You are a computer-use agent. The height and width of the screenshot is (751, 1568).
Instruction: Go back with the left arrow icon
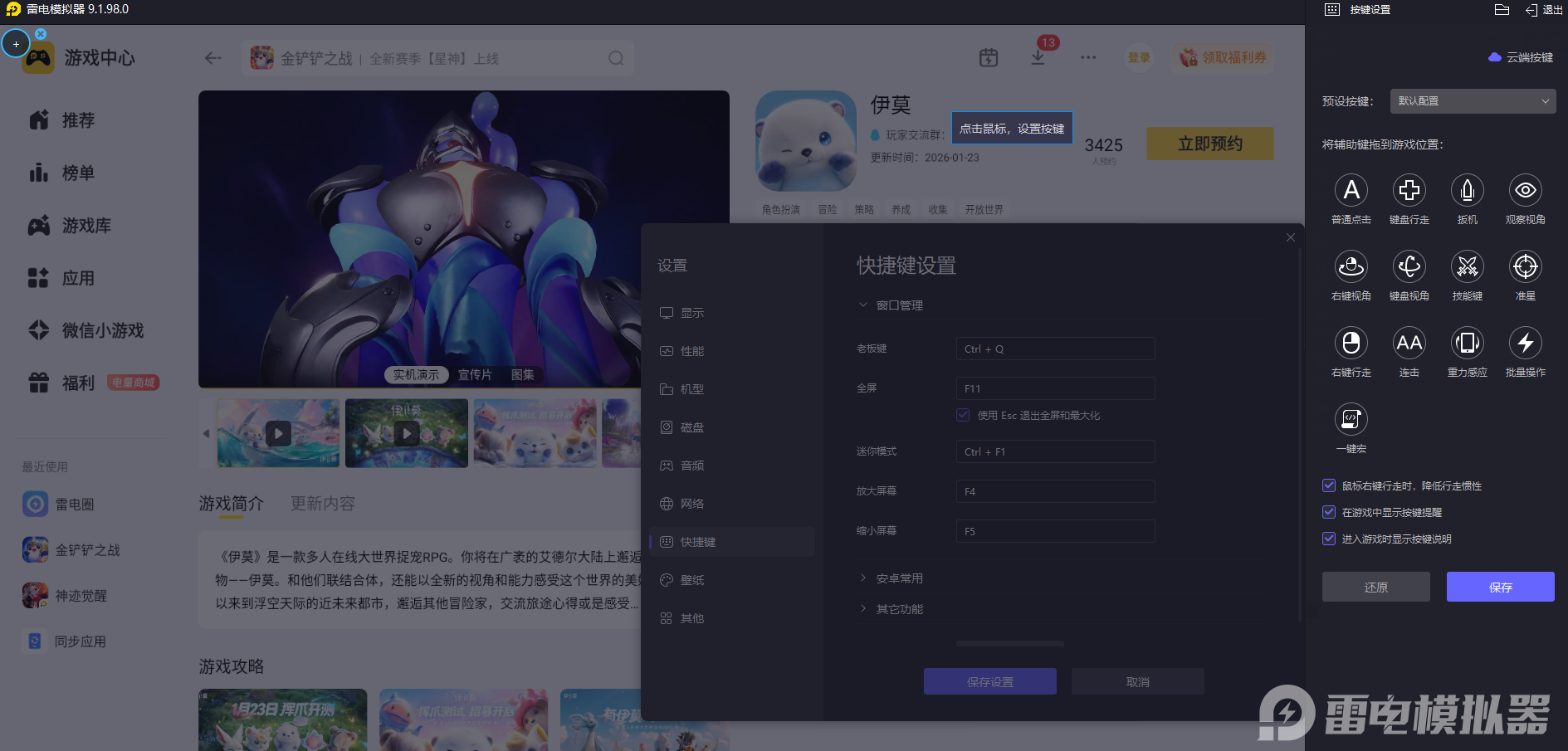tap(213, 58)
